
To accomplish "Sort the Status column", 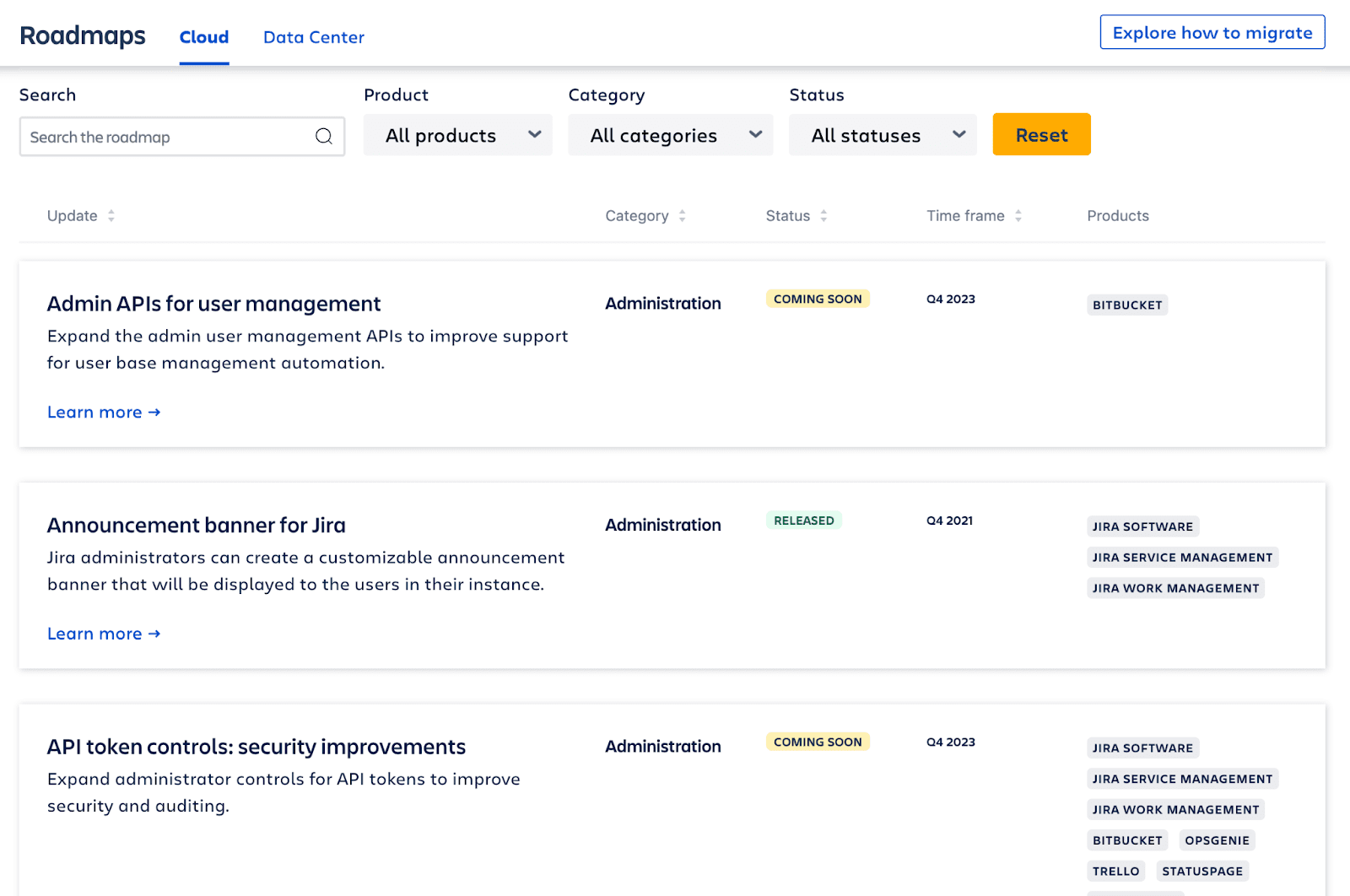I will coord(823,215).
